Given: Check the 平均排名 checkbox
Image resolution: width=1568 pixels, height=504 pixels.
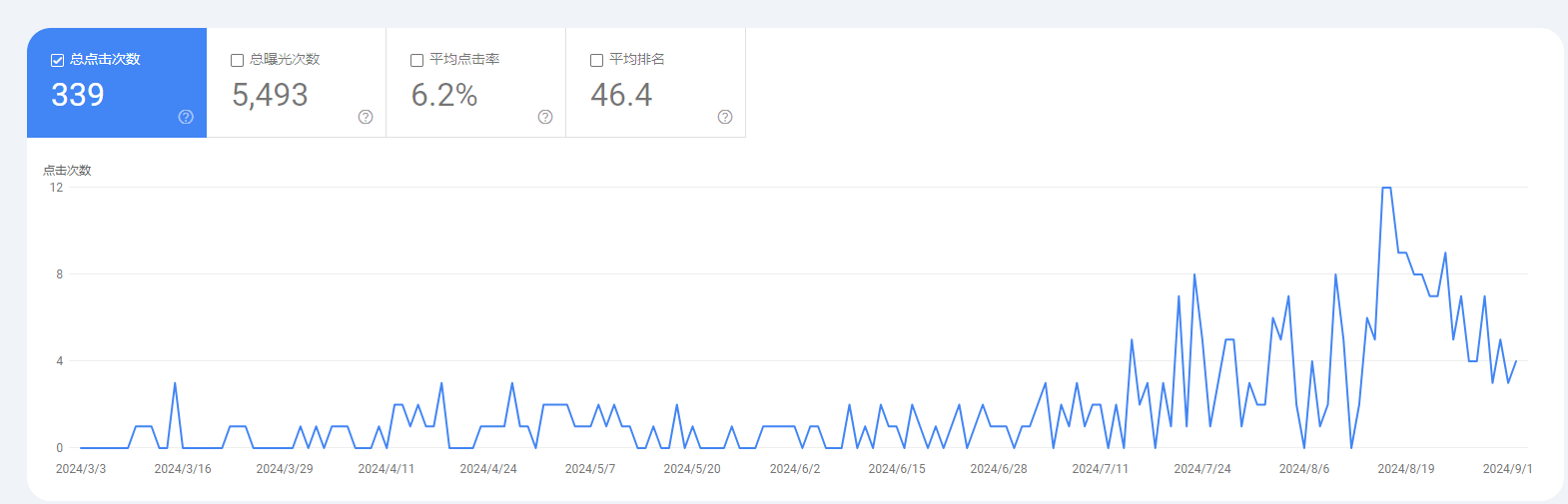Looking at the screenshot, I should click(x=596, y=60).
